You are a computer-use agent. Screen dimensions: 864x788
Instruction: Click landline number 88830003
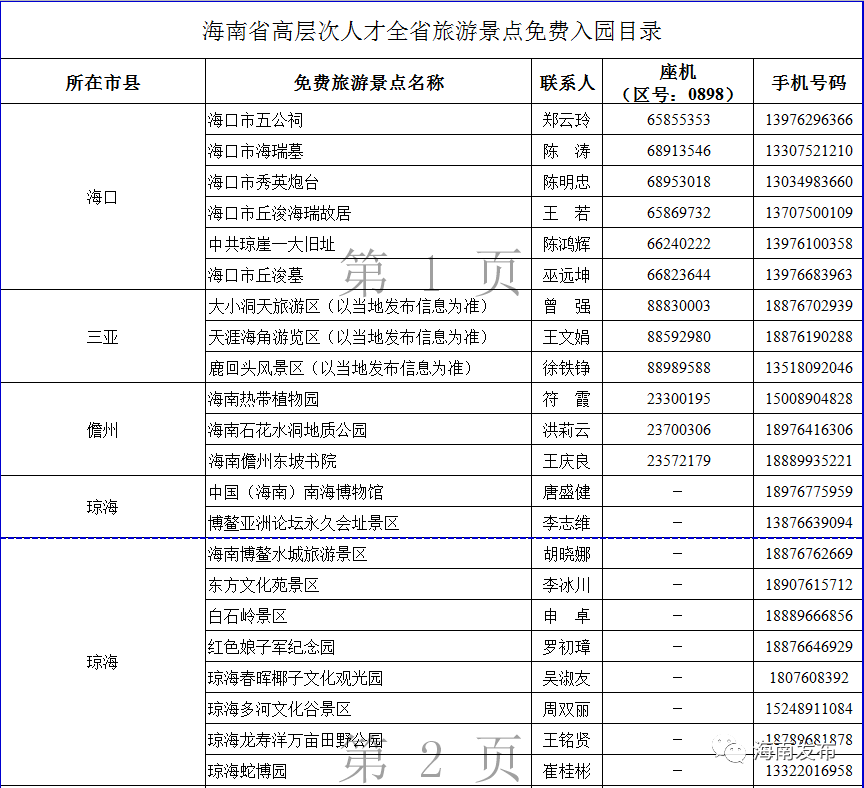click(678, 305)
